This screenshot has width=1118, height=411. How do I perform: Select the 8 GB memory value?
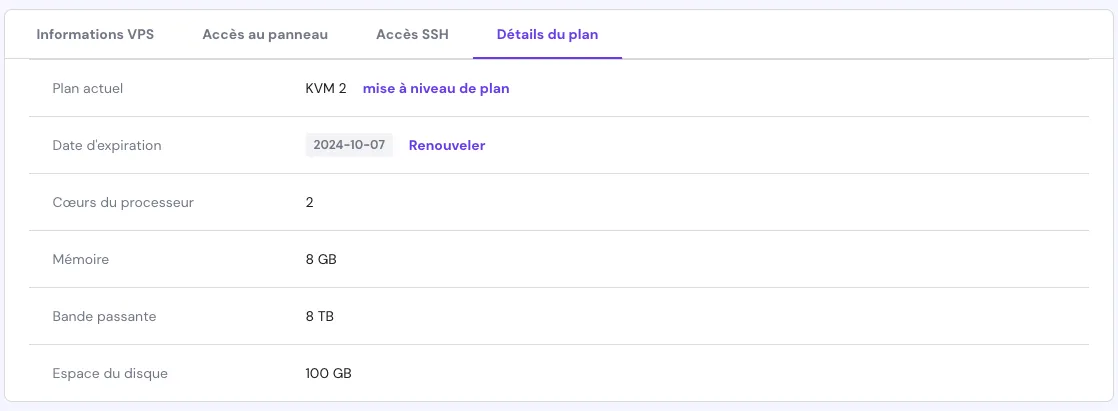tap(321, 259)
